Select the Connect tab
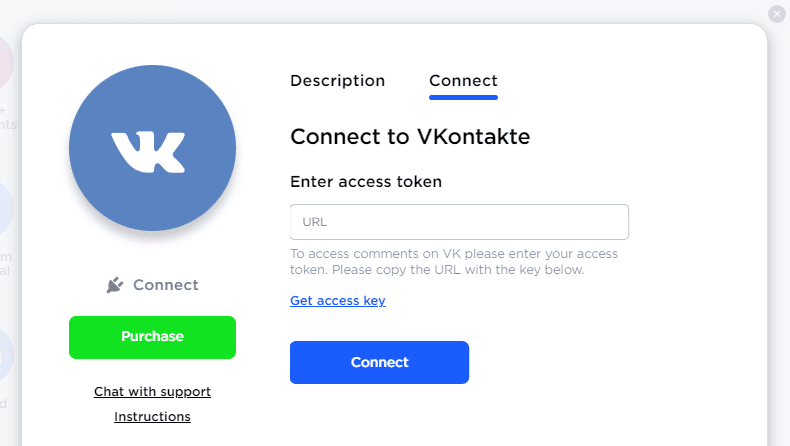790x446 pixels. (463, 81)
